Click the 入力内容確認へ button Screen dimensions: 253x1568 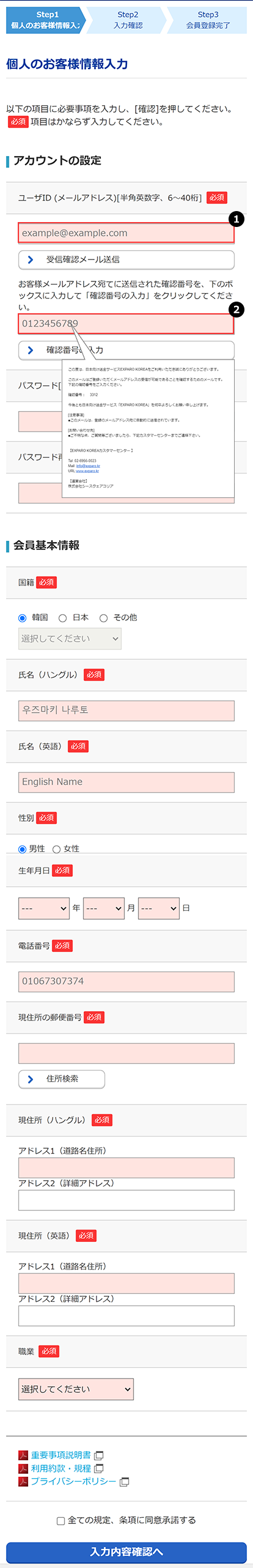(x=127, y=1551)
